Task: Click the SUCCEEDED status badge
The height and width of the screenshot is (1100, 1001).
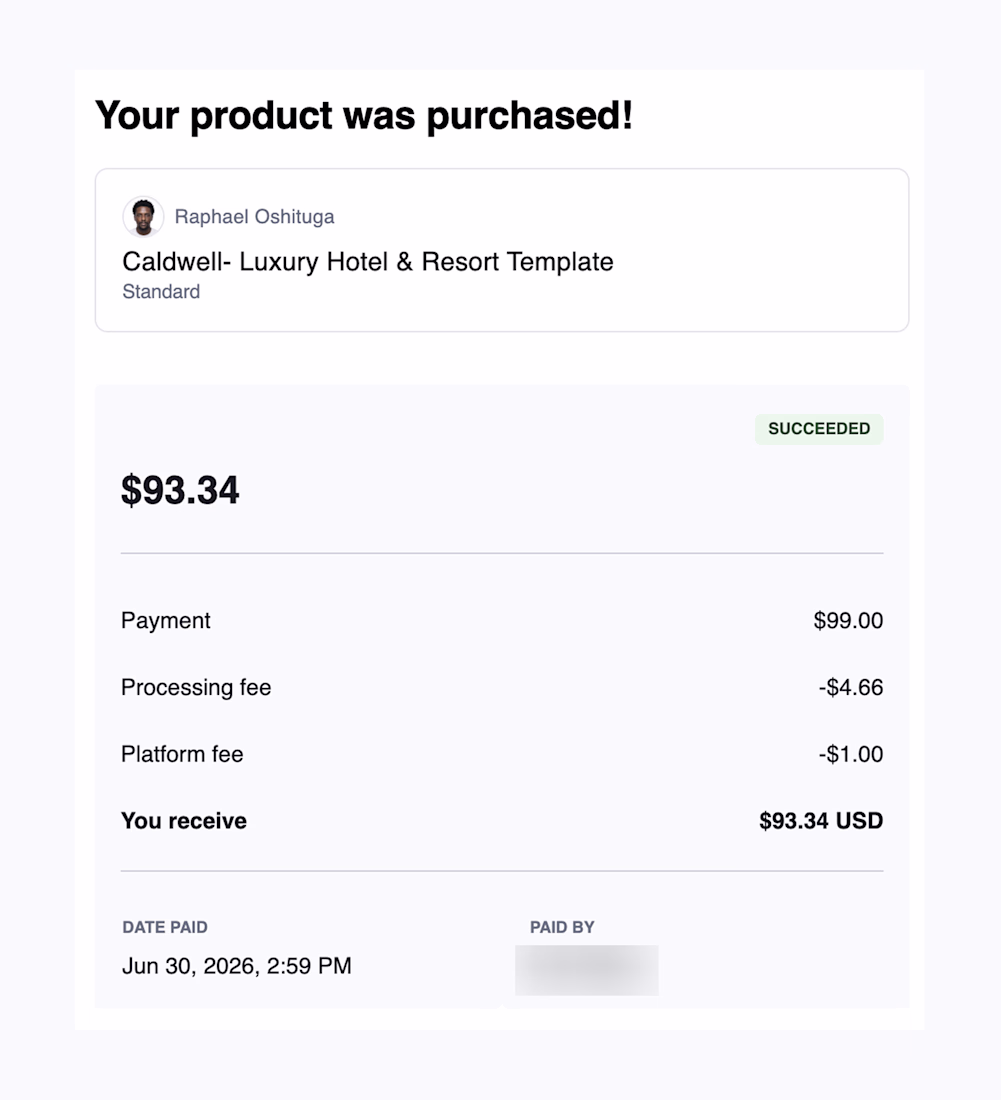Action: (x=819, y=429)
